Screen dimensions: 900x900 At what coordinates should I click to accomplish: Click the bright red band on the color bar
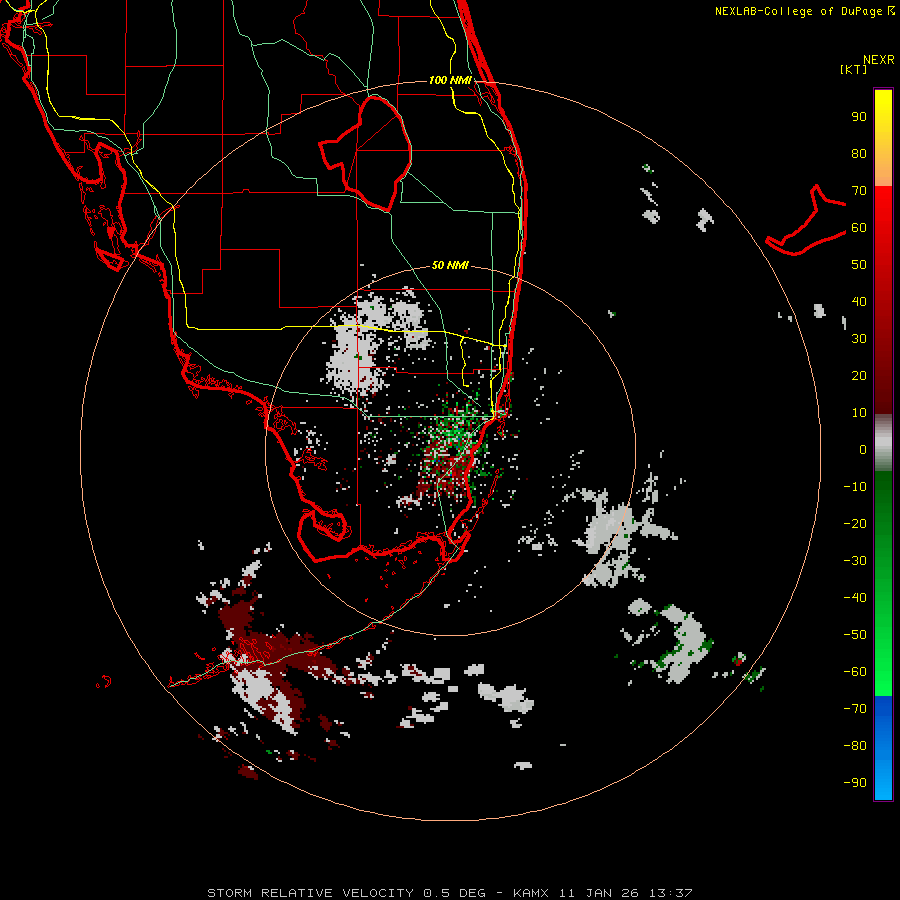click(883, 210)
